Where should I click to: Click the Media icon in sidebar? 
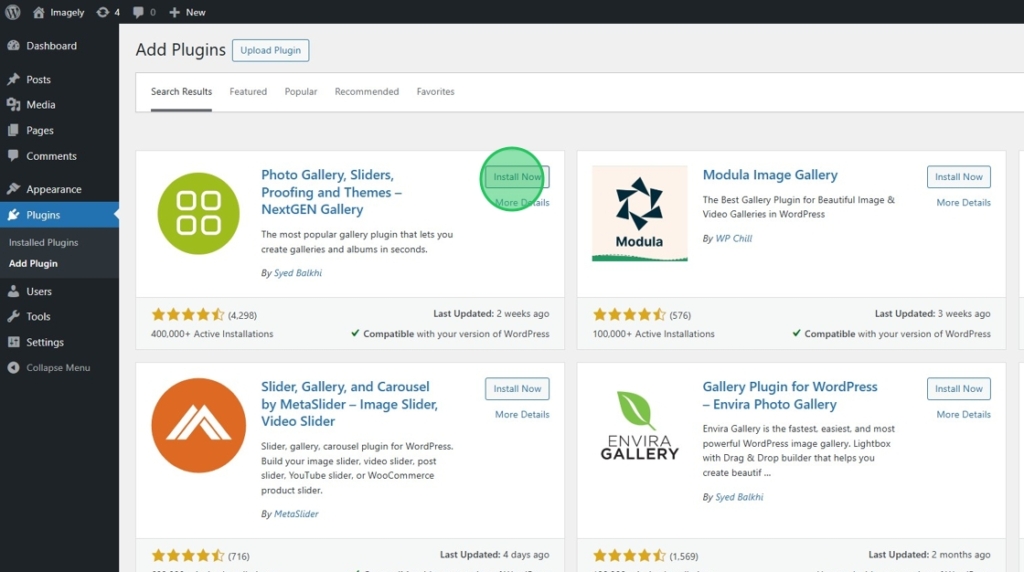click(x=14, y=104)
